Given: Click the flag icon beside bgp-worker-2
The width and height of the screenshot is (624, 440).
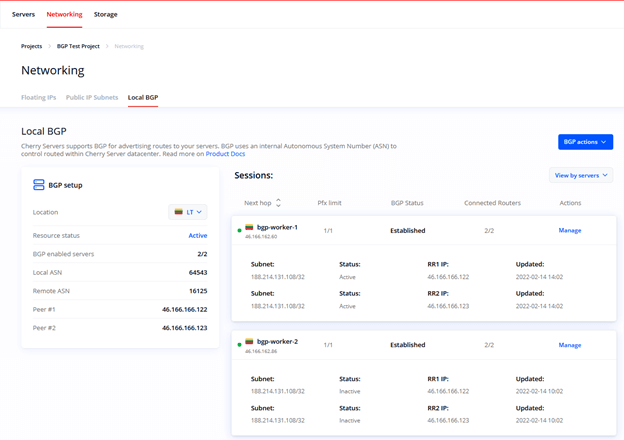Looking at the screenshot, I should point(250,342).
